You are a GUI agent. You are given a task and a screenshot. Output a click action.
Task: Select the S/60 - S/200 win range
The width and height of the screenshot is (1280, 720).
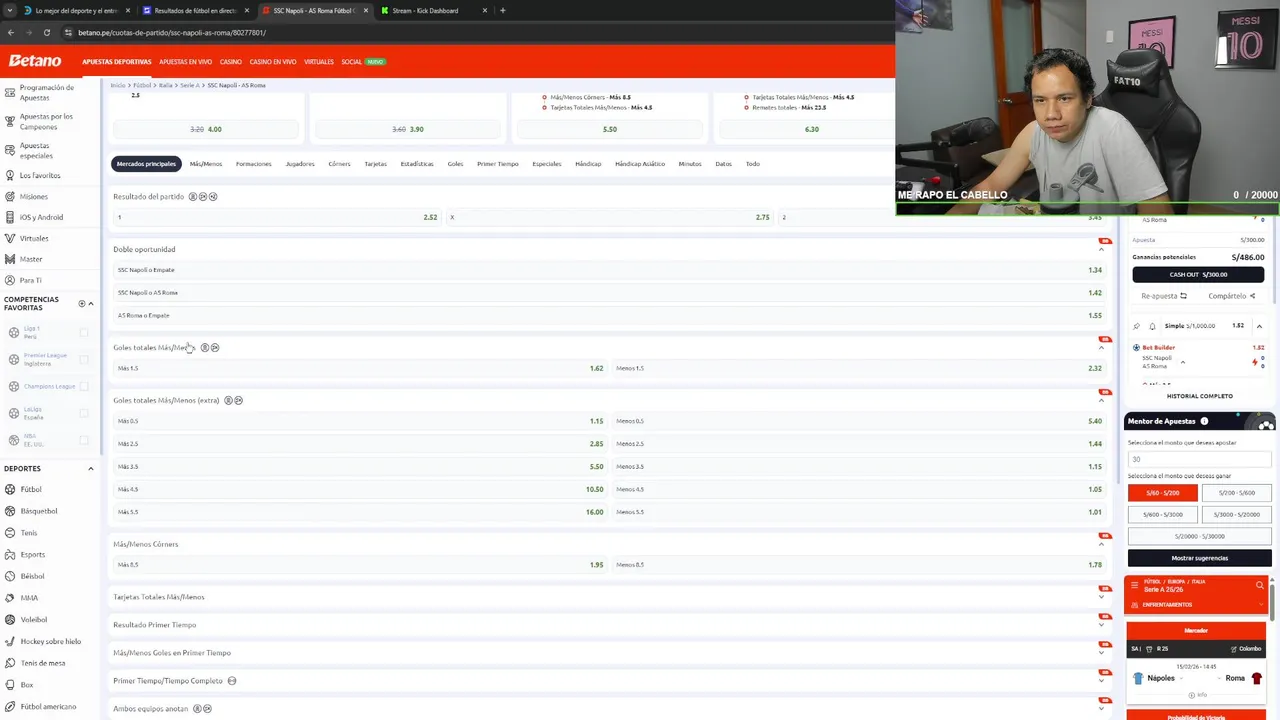click(1162, 493)
